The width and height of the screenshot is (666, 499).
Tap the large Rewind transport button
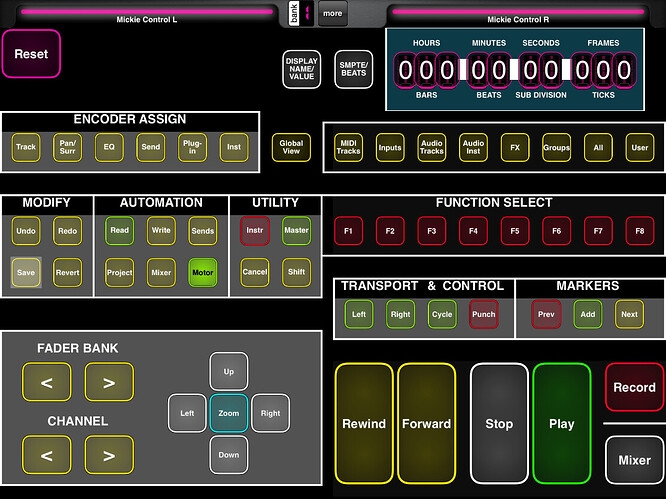(364, 423)
